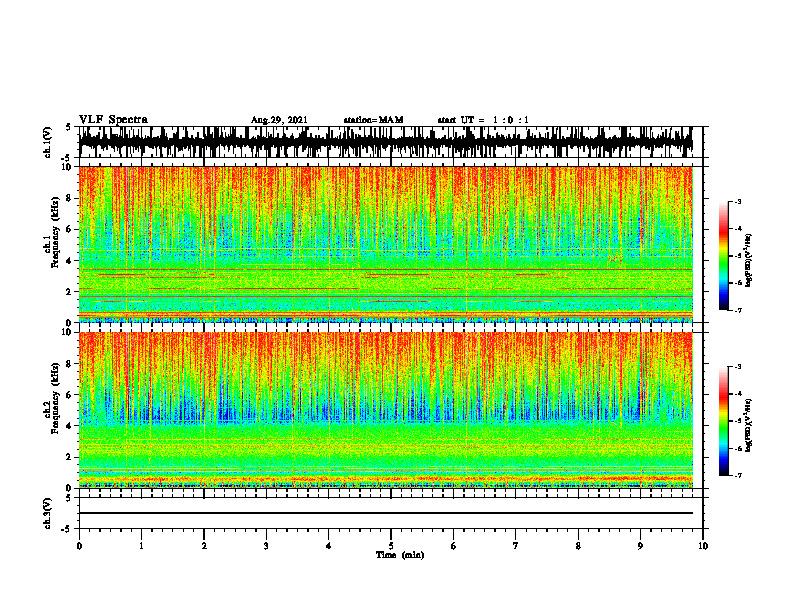Click the "Time (min)" axis label

tap(400, 555)
